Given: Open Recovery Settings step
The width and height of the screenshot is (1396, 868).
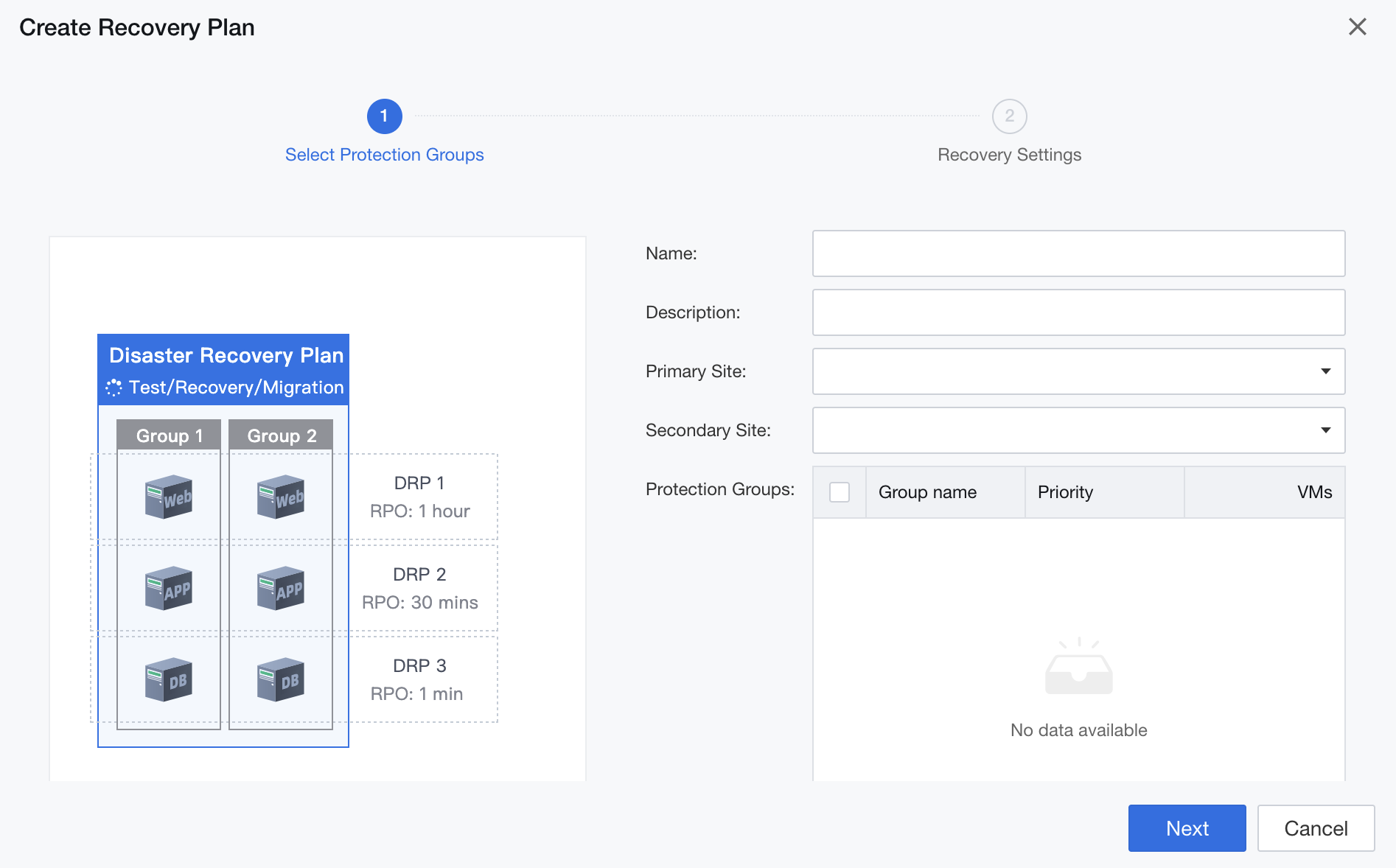Looking at the screenshot, I should [1009, 155].
